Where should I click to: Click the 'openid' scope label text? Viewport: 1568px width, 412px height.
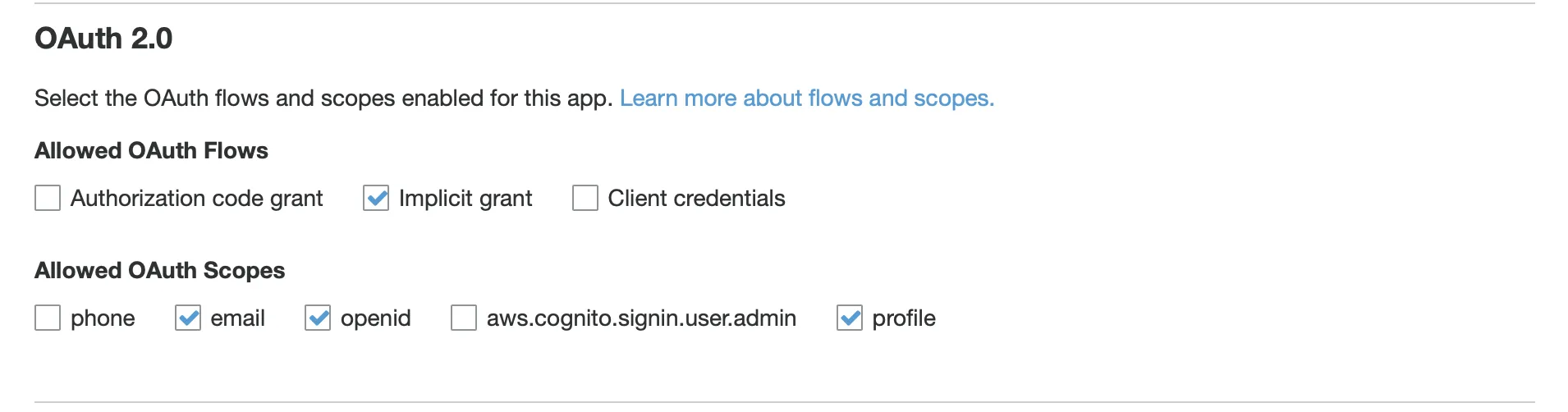pyautogui.click(x=375, y=318)
